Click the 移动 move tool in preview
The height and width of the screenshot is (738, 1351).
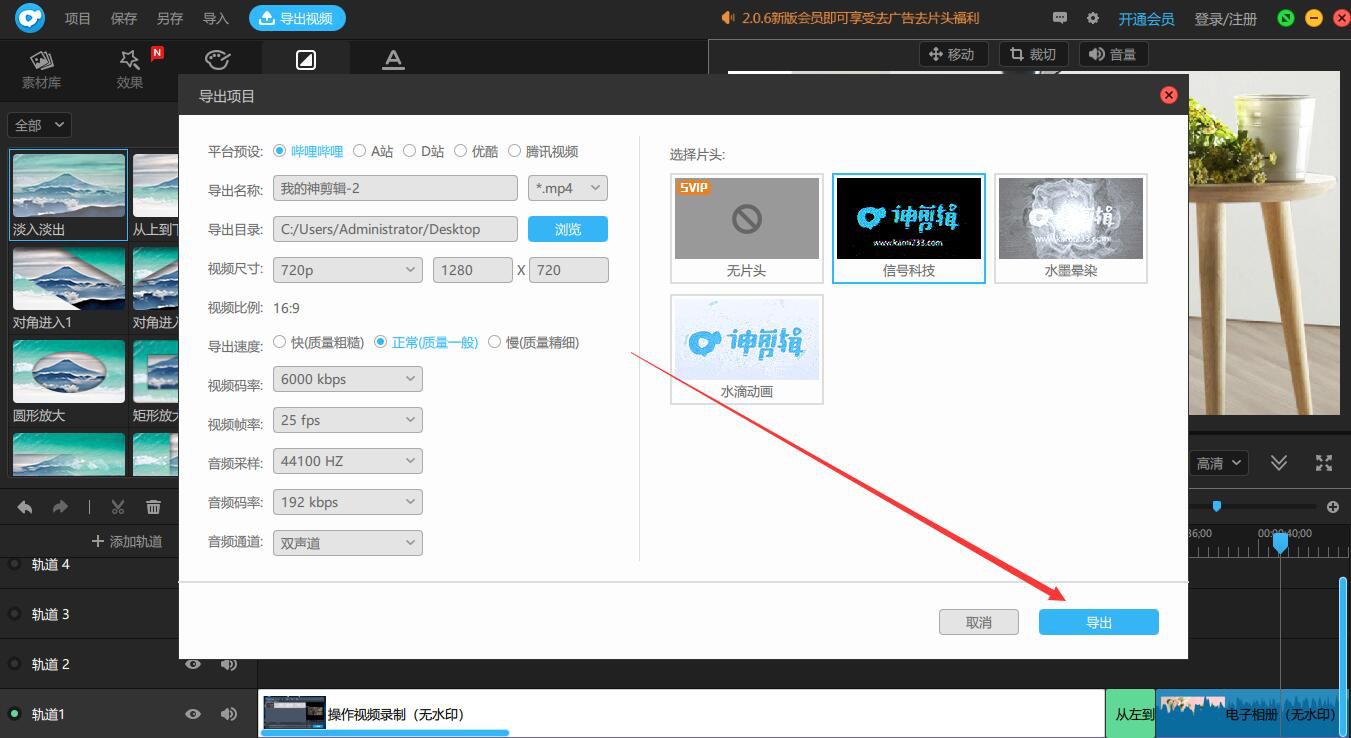[x=953, y=54]
